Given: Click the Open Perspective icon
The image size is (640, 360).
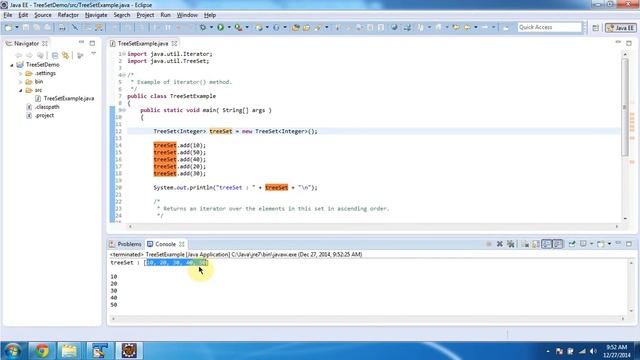Looking at the screenshot, I should point(596,28).
